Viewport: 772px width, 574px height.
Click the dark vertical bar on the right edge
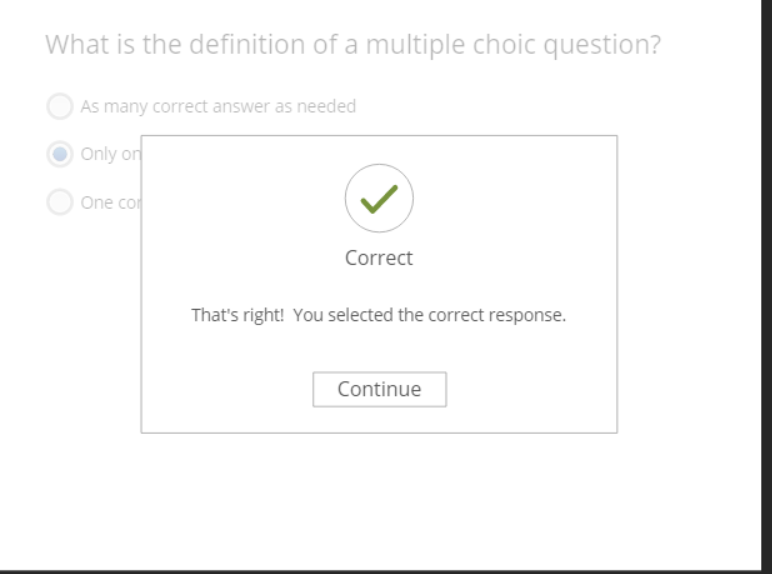pyautogui.click(x=766, y=280)
